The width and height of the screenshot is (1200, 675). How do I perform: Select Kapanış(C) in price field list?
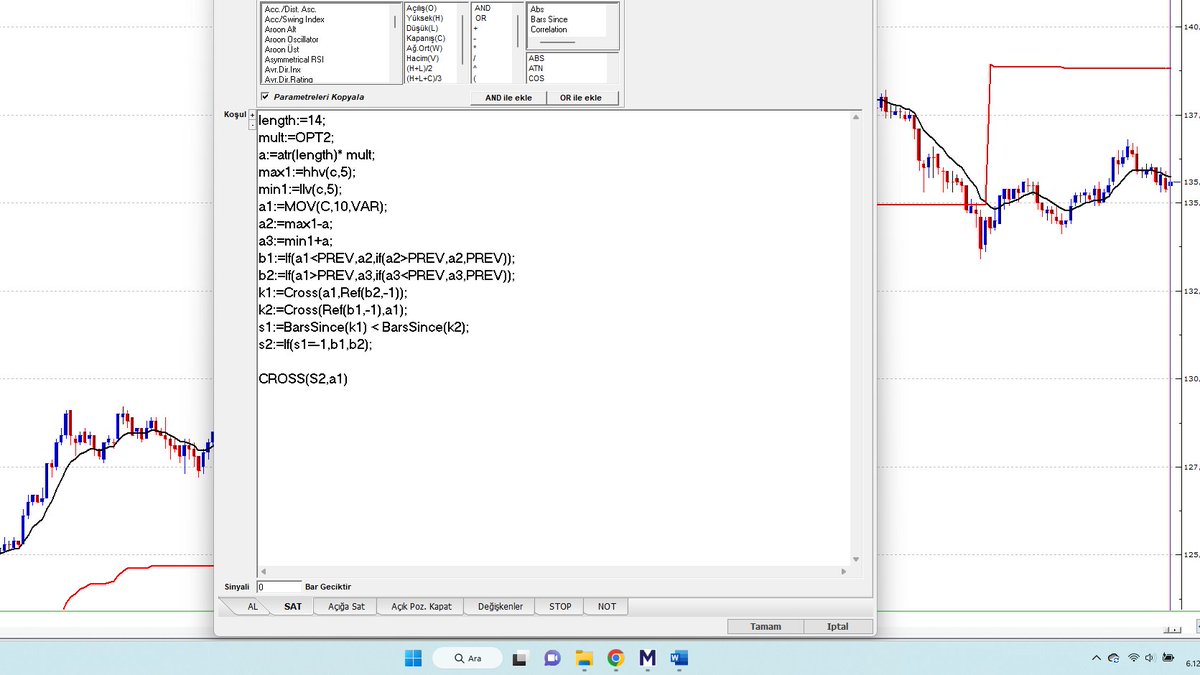pyautogui.click(x=425, y=38)
